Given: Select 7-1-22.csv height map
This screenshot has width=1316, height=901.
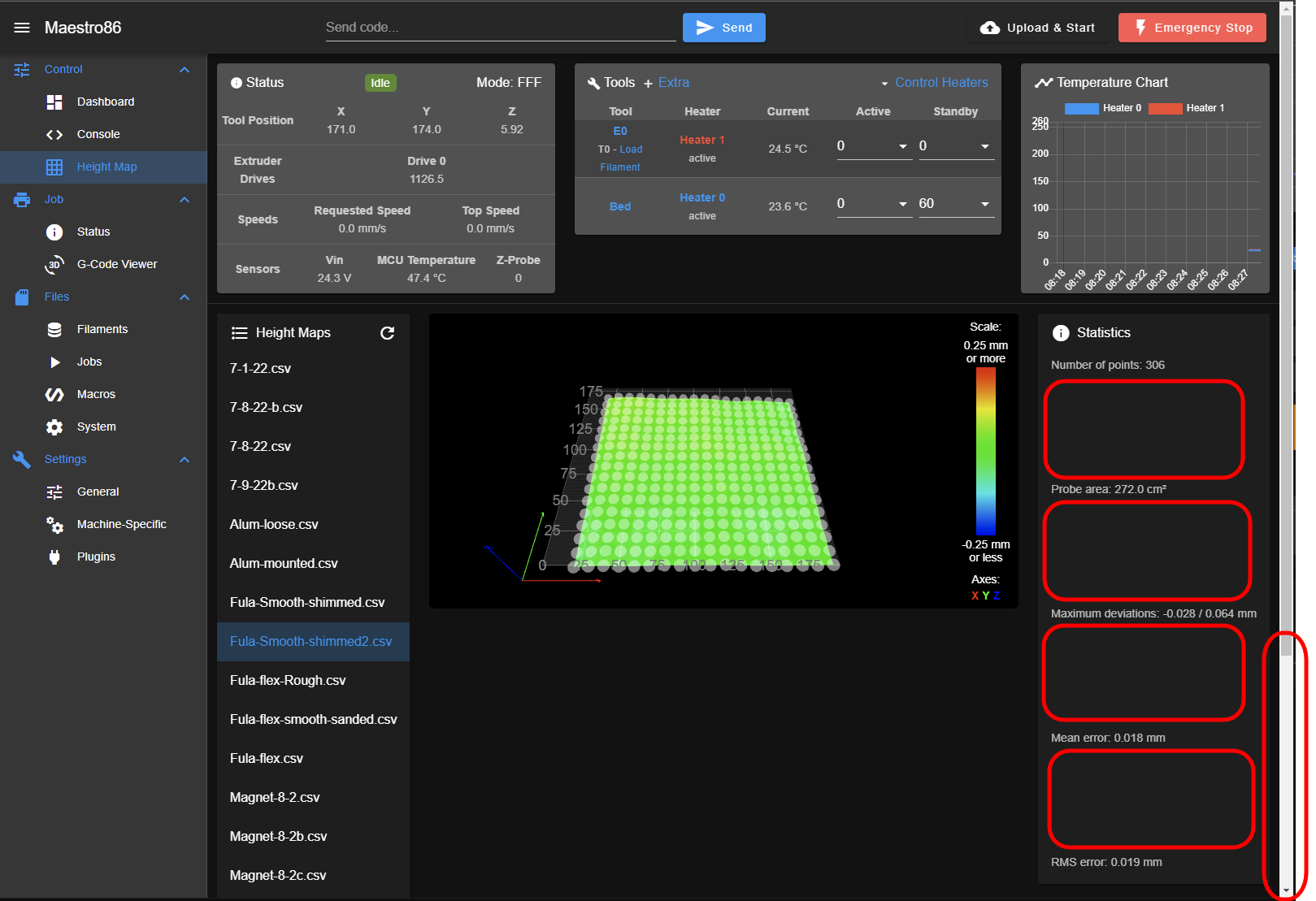Looking at the screenshot, I should [x=313, y=368].
